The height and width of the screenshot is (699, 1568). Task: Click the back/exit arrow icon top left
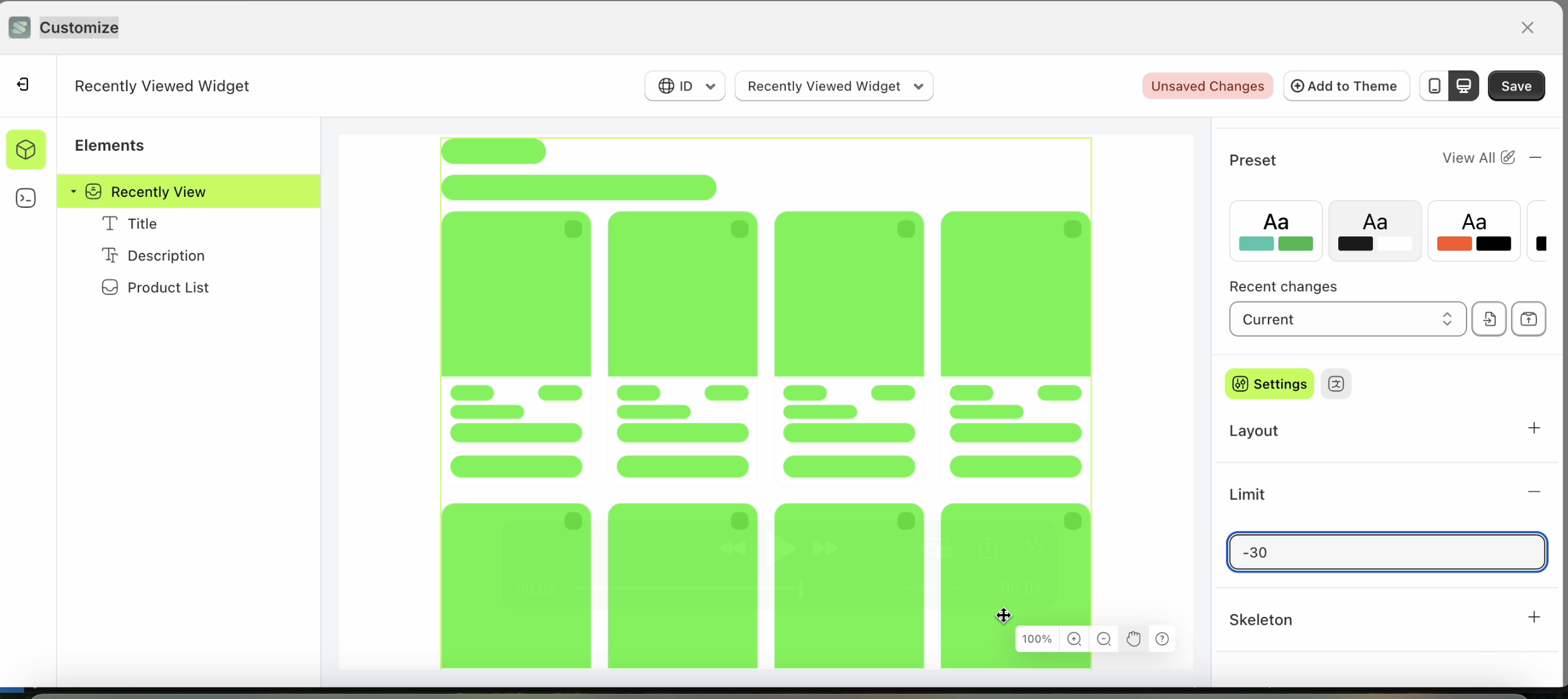pos(23,84)
